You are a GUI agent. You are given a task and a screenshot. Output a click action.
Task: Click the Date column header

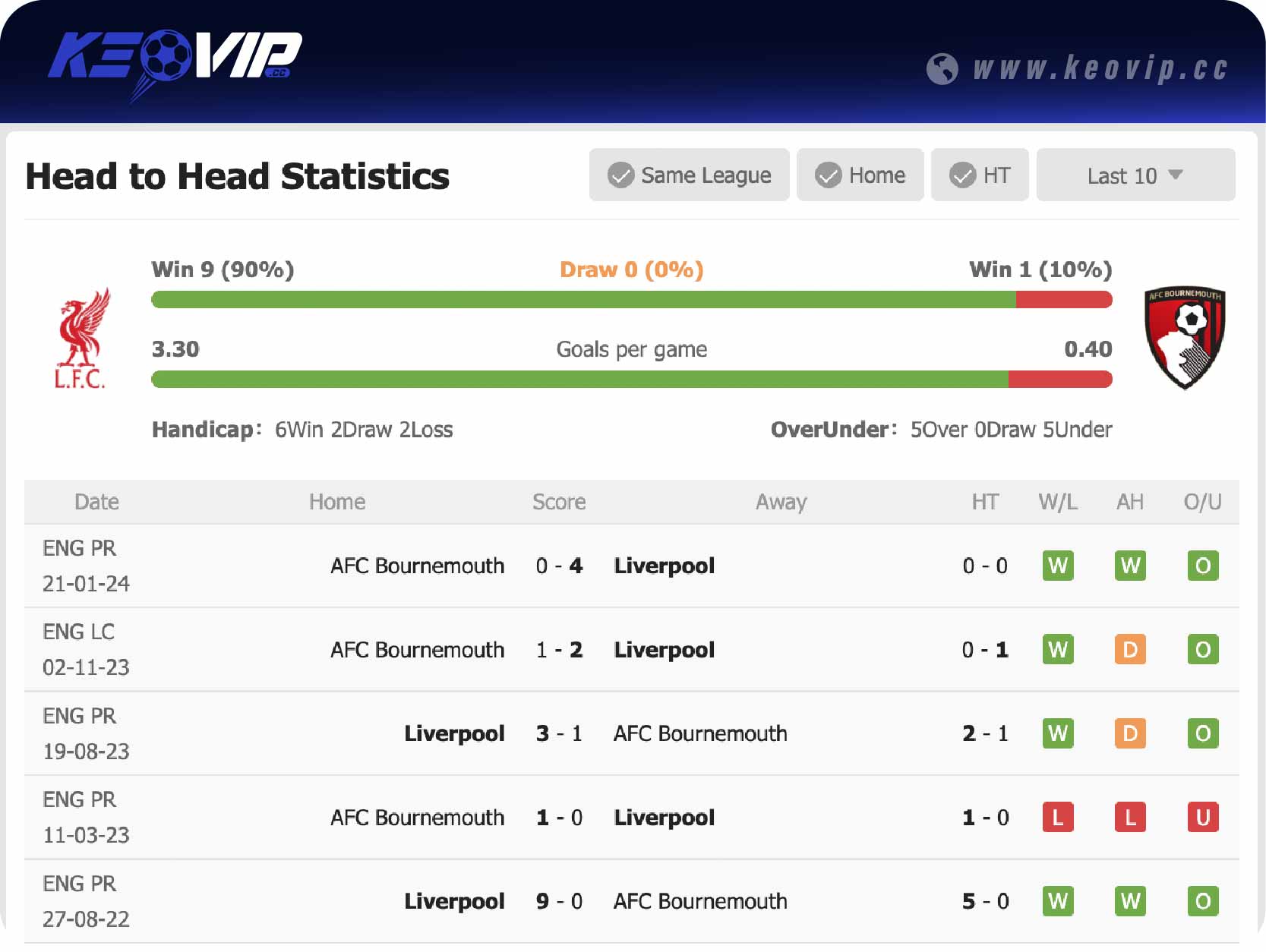point(96,502)
